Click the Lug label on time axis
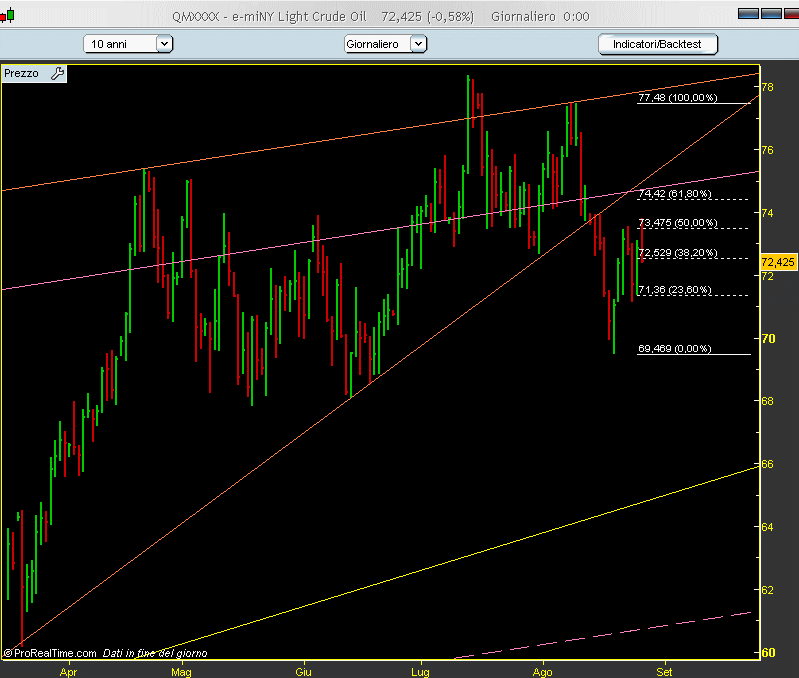 [420, 672]
